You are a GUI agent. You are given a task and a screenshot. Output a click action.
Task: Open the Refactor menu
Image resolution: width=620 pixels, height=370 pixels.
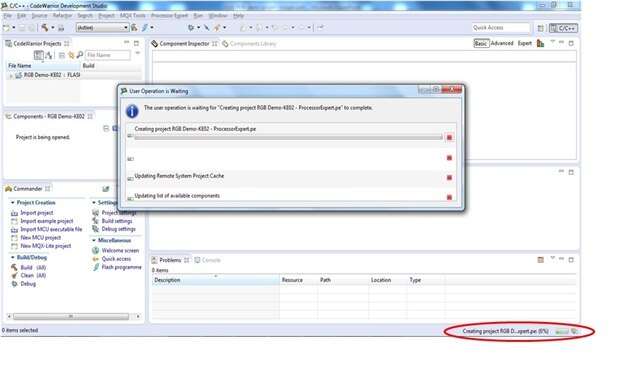[62, 15]
